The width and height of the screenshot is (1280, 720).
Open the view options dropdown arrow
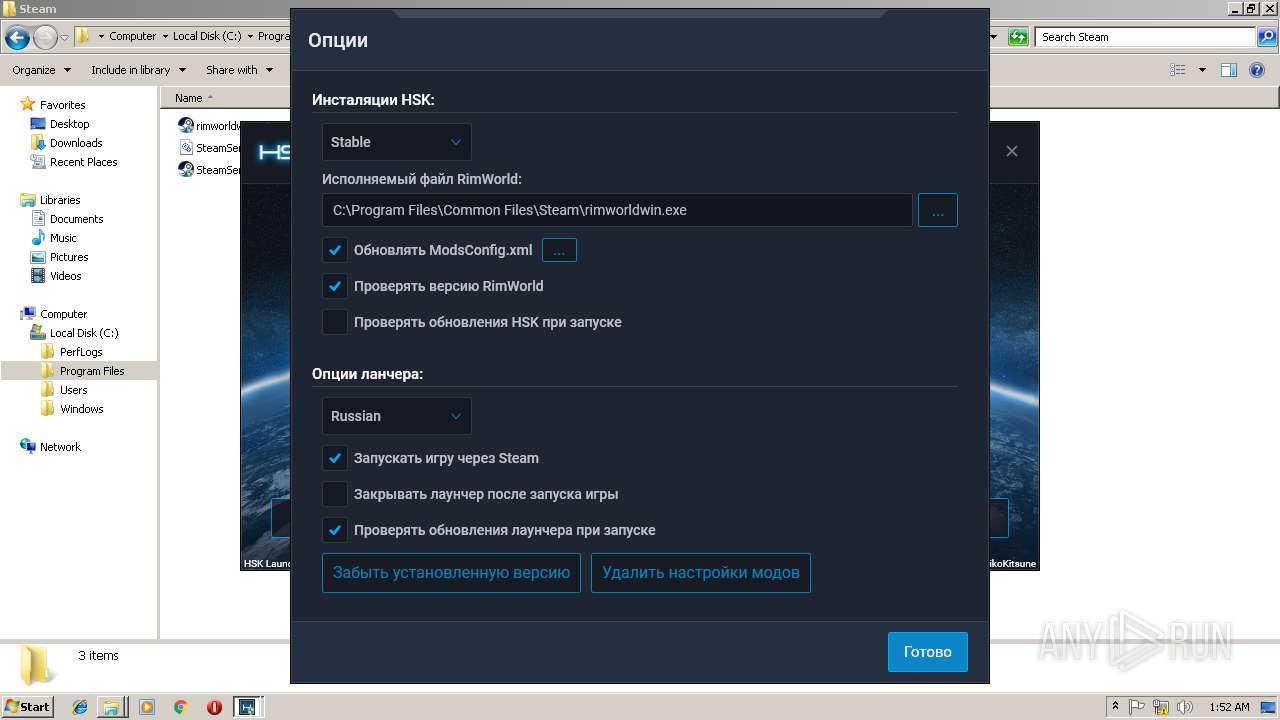1202,70
